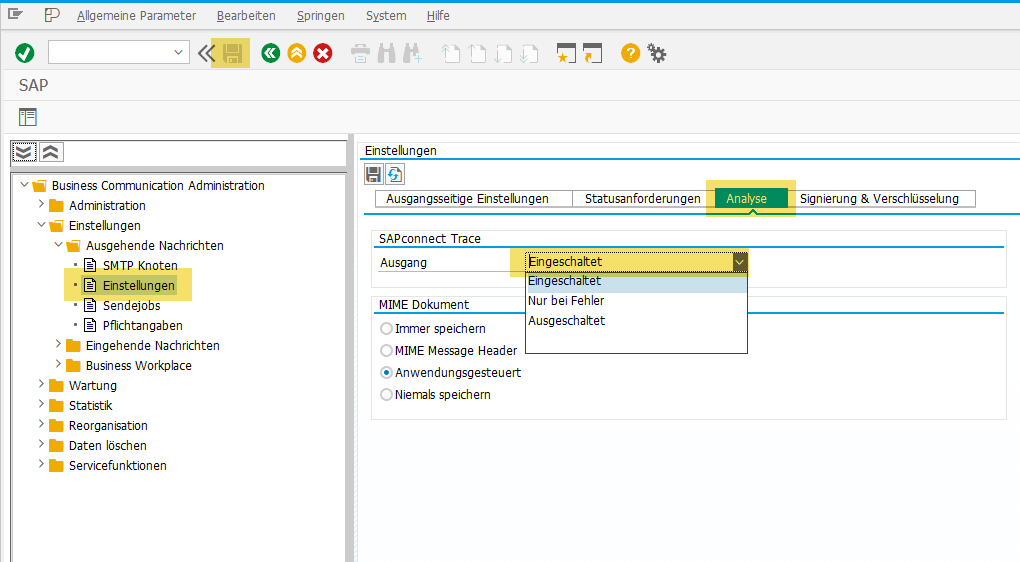Open Allgemeine Parameter menu

pyautogui.click(x=136, y=16)
